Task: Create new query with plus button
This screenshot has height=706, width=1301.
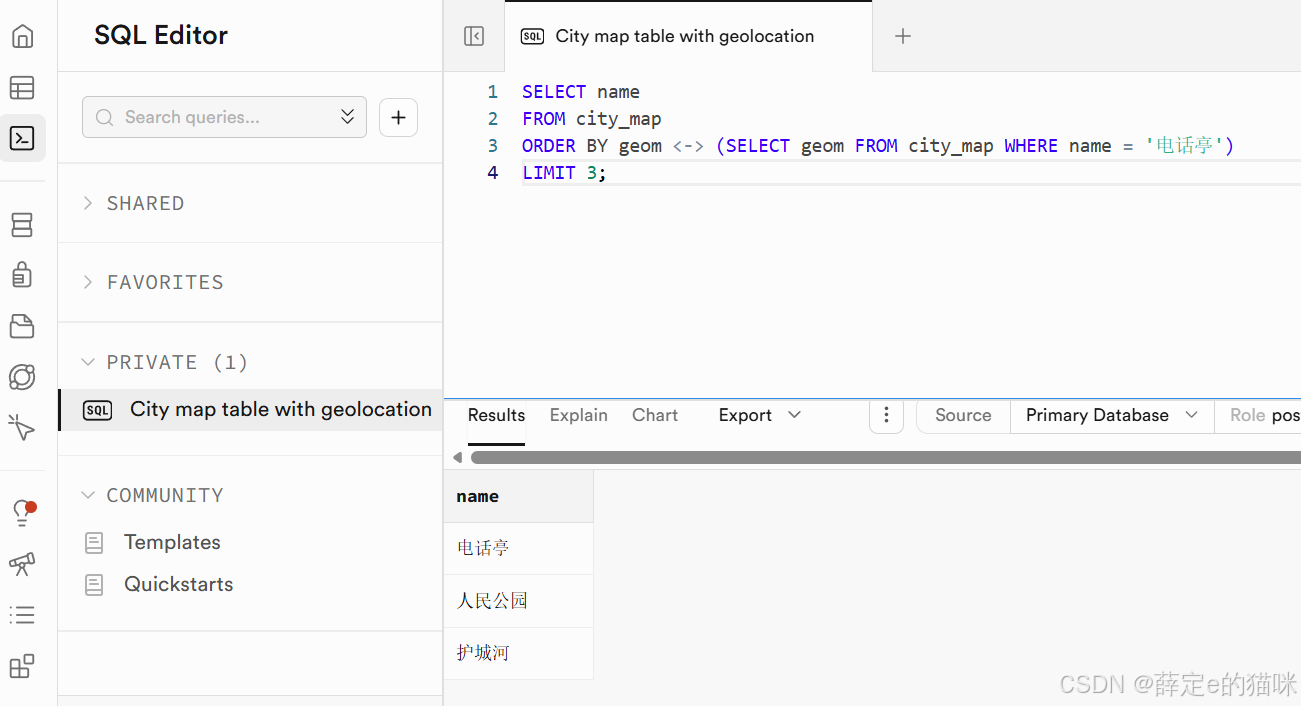Action: click(x=398, y=117)
